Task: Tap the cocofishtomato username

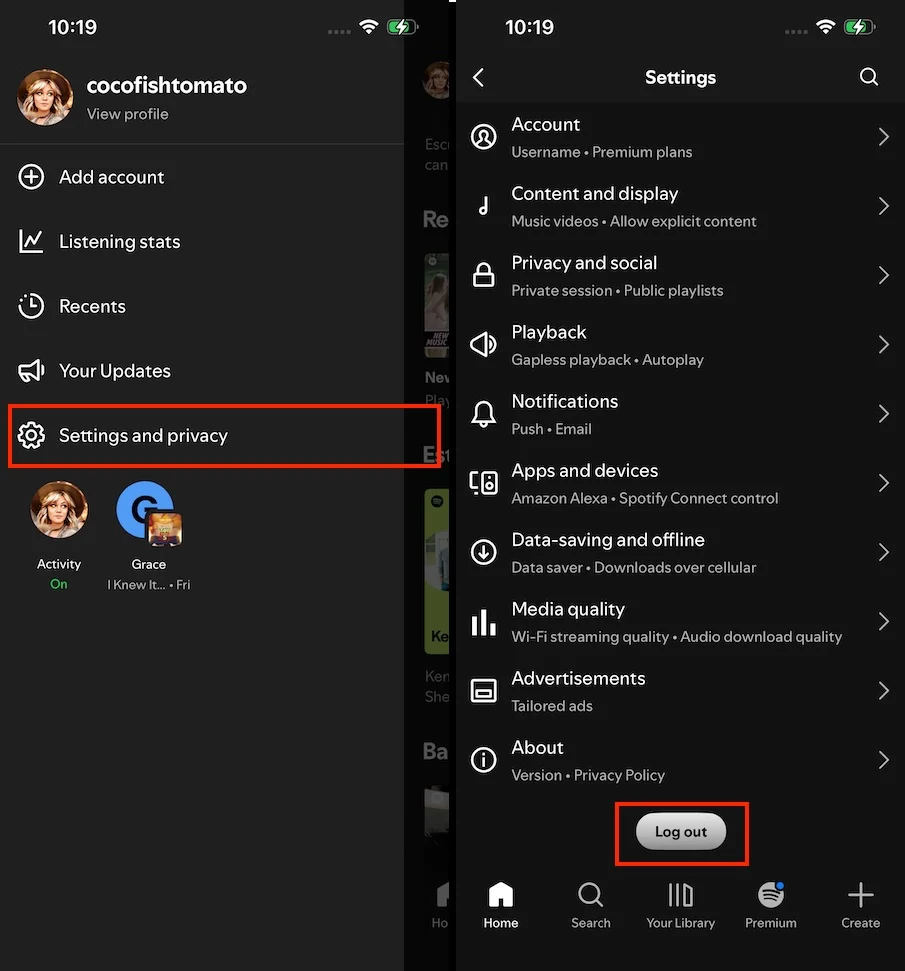Action: (x=167, y=85)
